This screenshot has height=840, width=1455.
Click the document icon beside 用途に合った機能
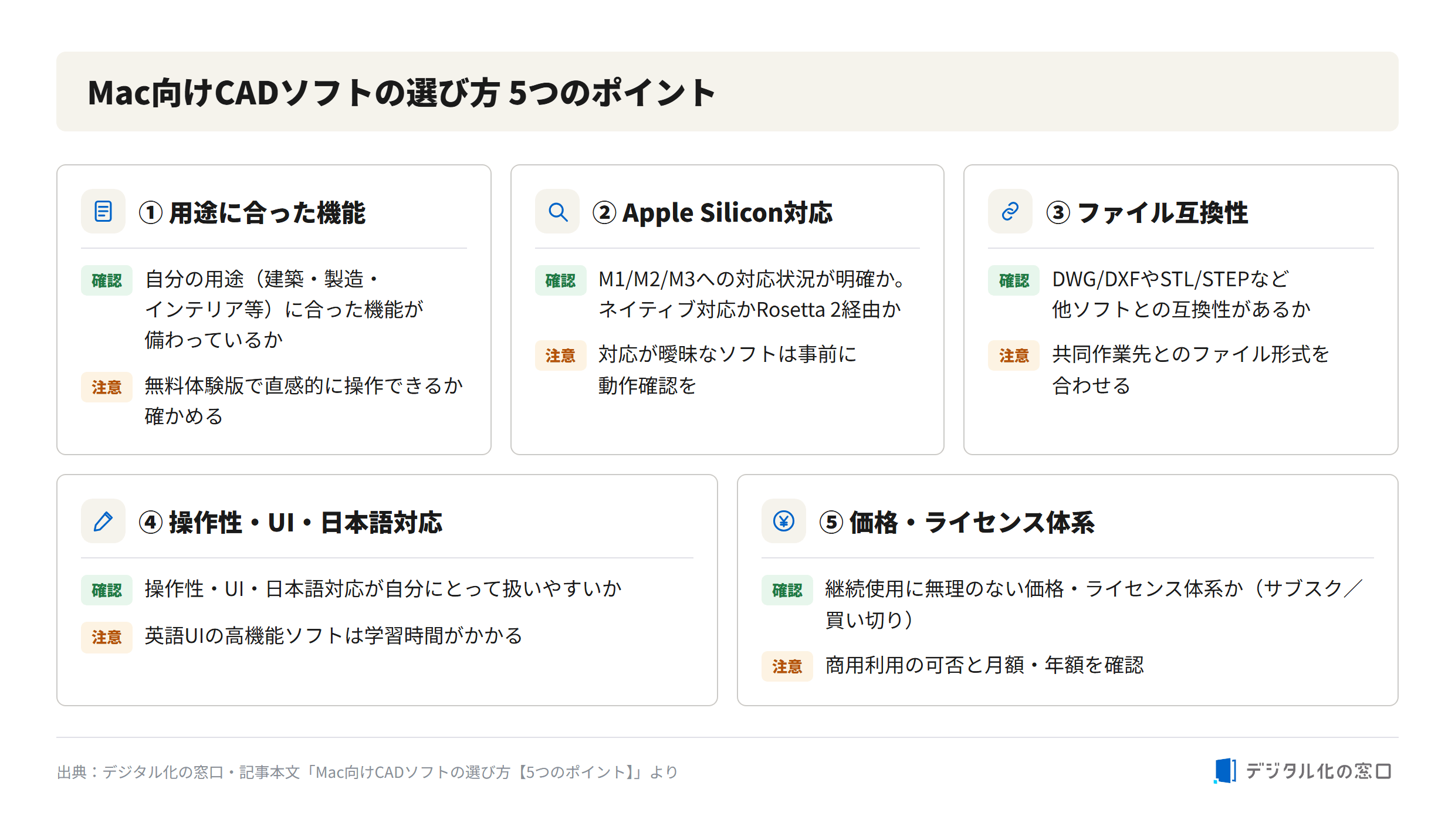point(103,211)
